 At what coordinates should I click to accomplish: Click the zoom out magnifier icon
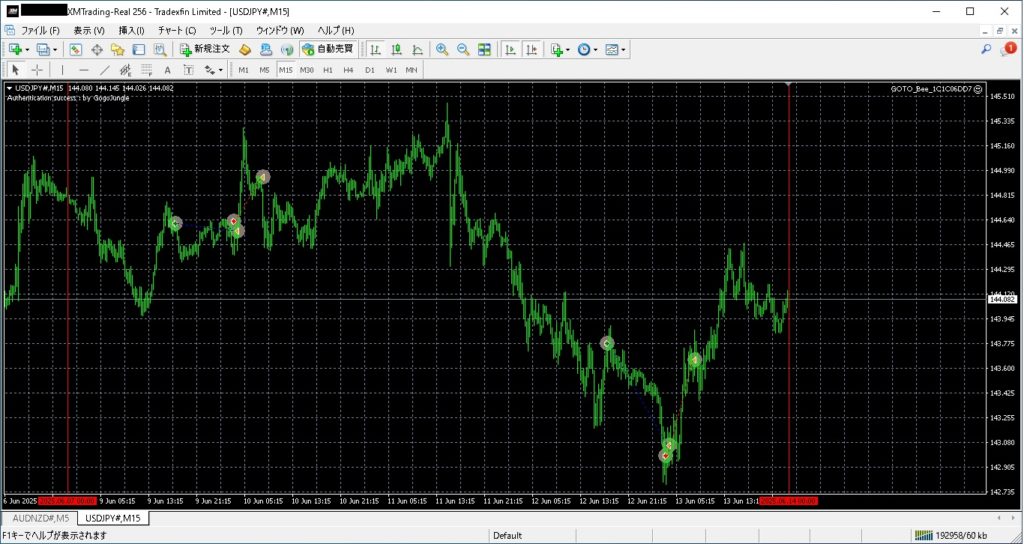463,49
